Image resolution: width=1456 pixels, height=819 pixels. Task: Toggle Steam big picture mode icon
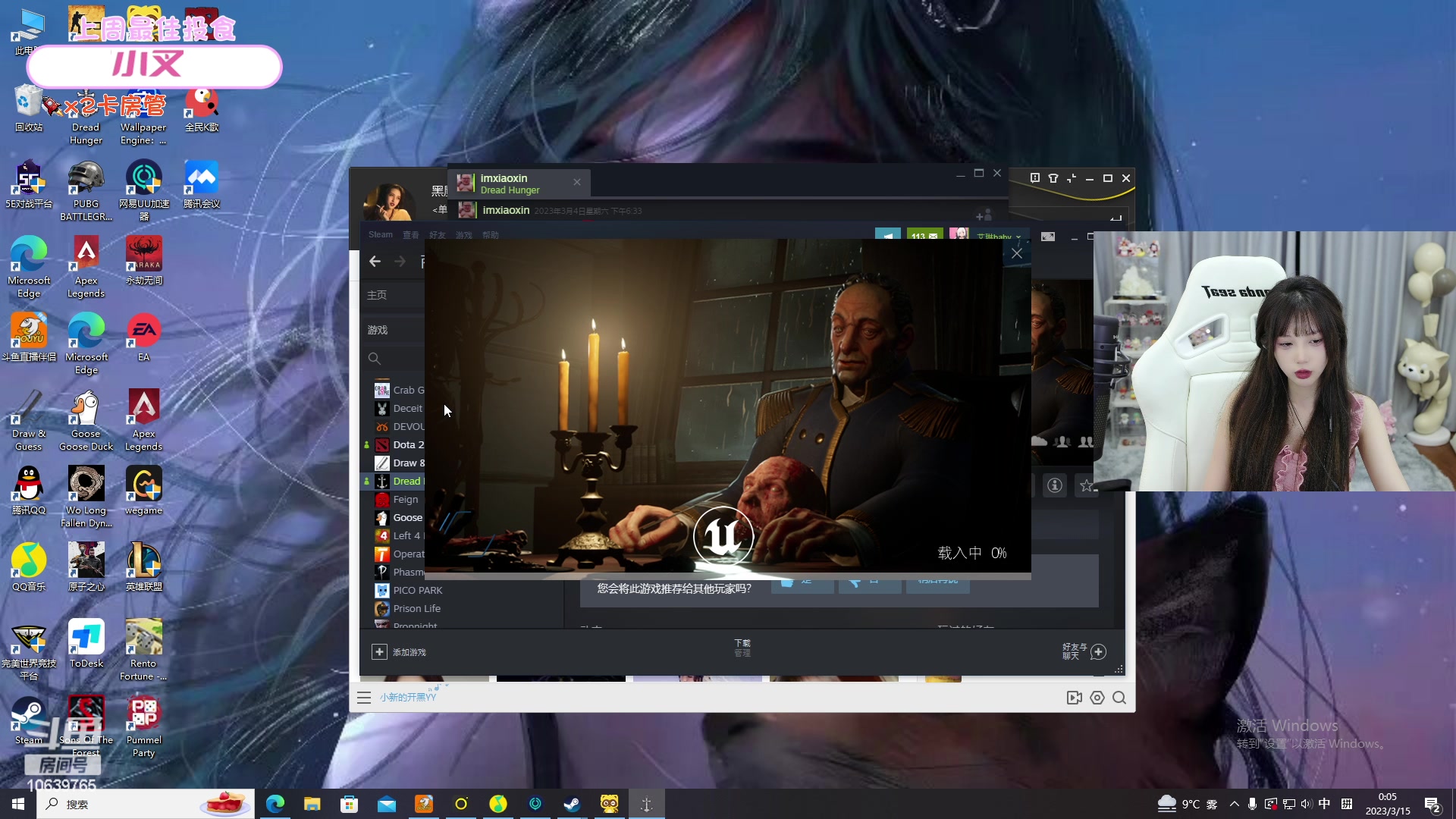pyautogui.click(x=1048, y=237)
